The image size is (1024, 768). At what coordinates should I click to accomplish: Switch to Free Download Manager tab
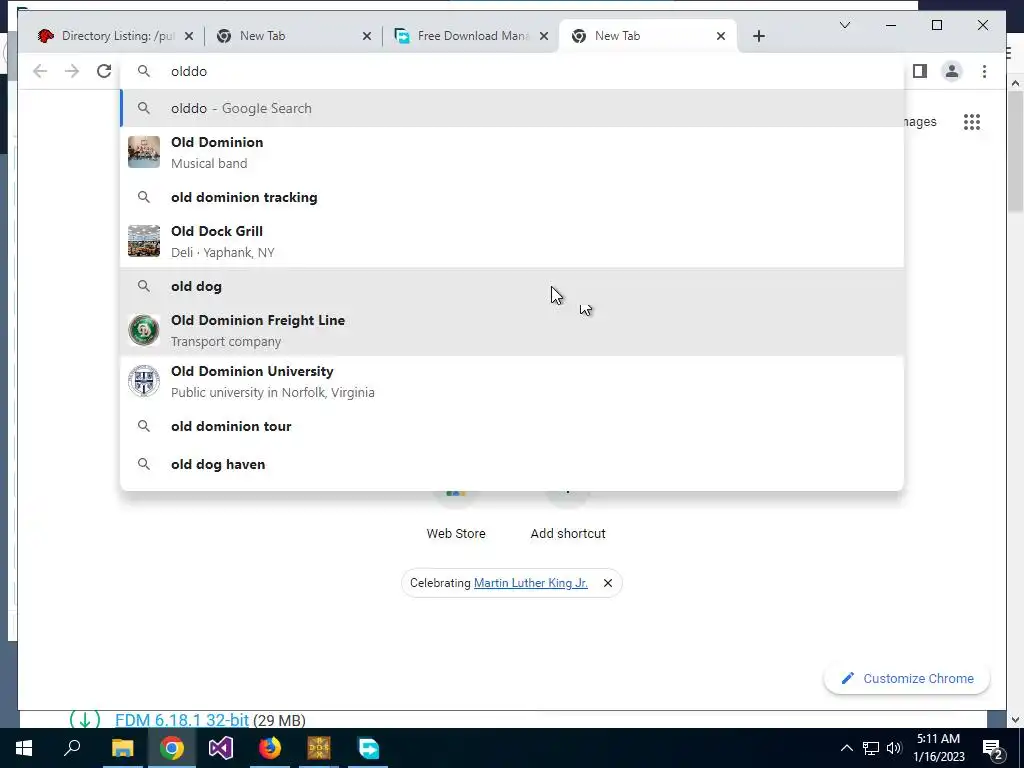click(473, 36)
